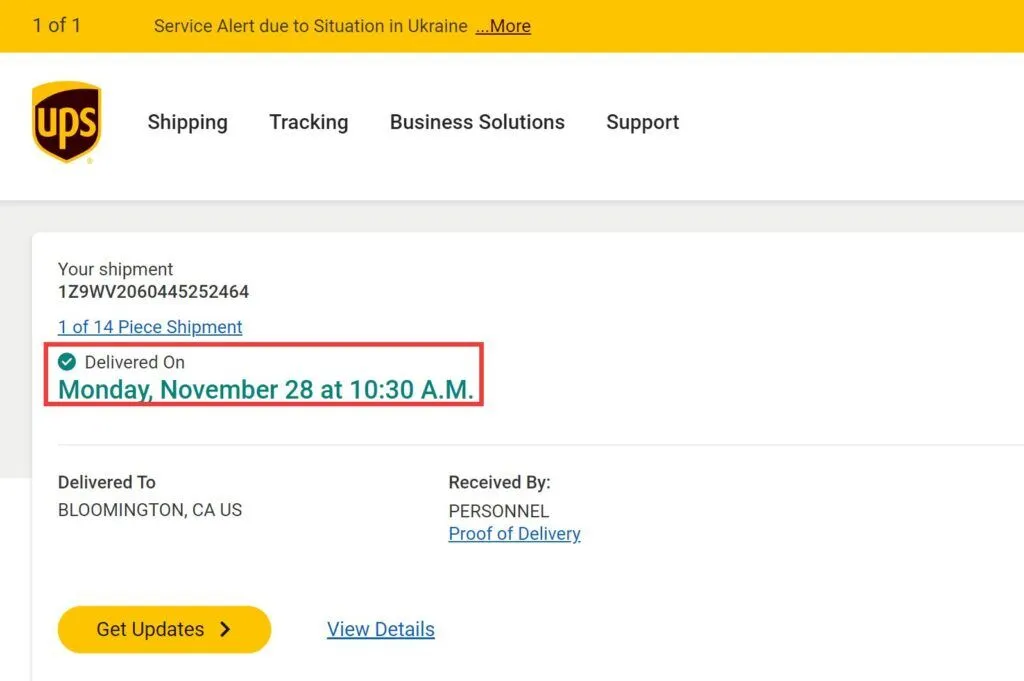Open the Shipping menu
Screen dimensions: 1024x681
[187, 122]
